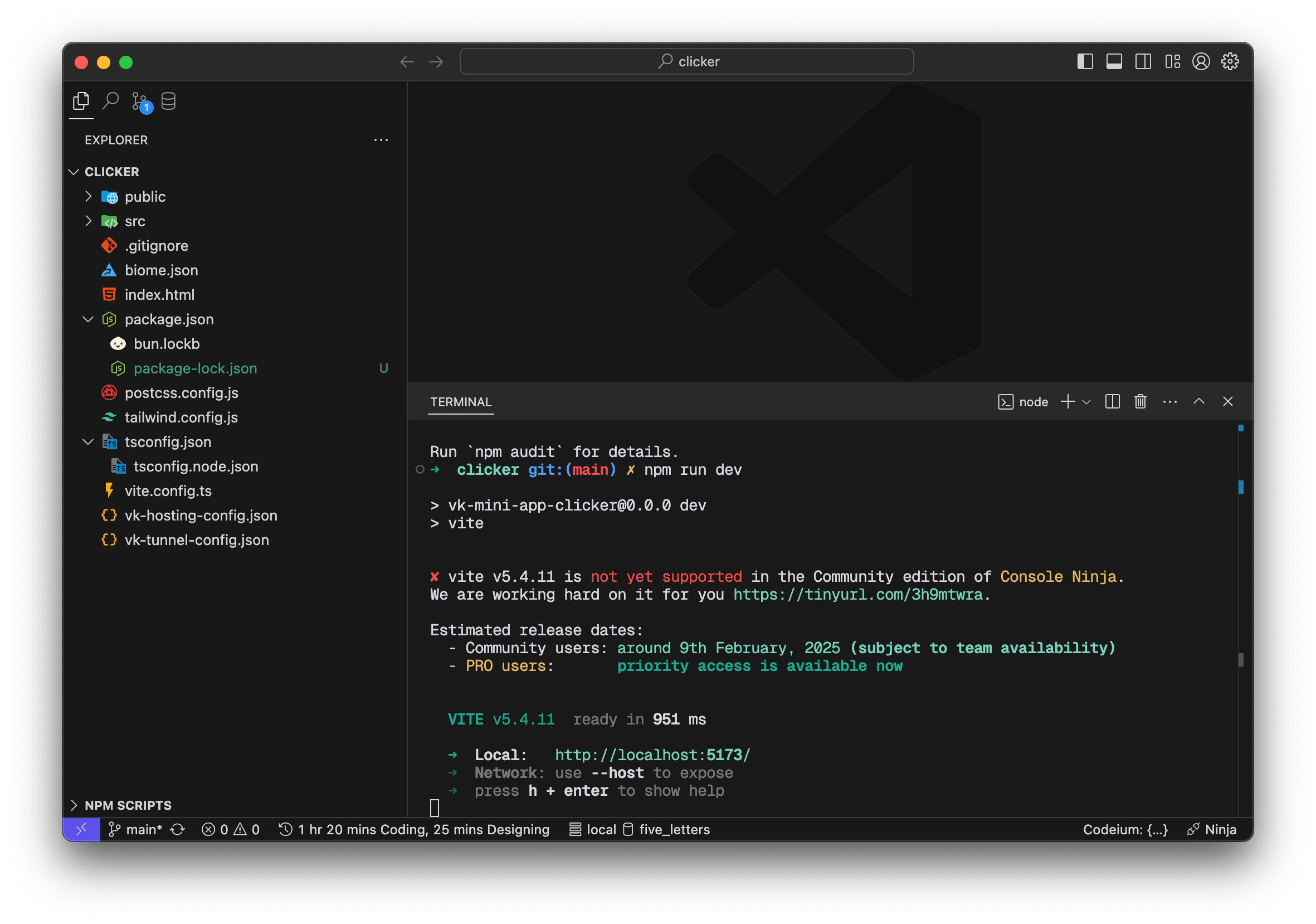Screen dimensions: 1316x924
Task: Toggle bottom panel visibility
Action: pos(1114,61)
